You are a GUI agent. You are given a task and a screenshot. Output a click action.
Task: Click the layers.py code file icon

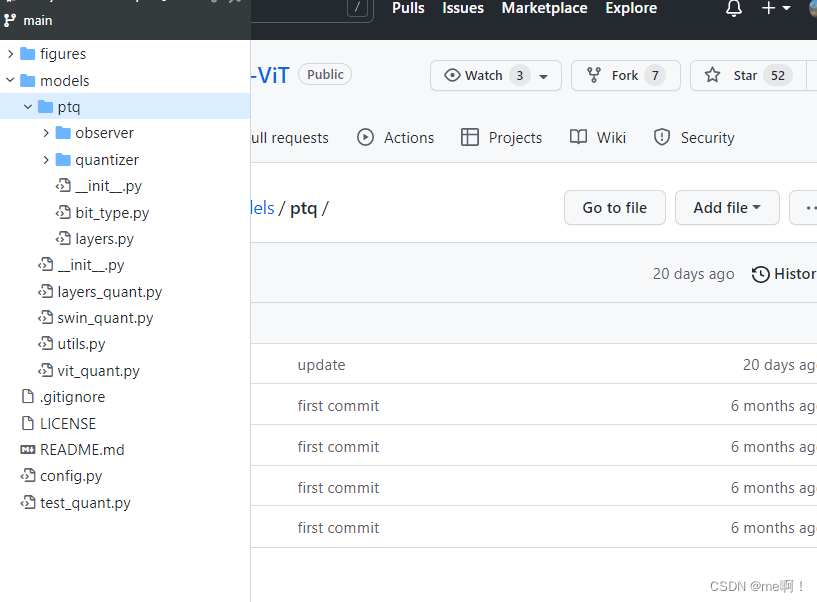63,238
